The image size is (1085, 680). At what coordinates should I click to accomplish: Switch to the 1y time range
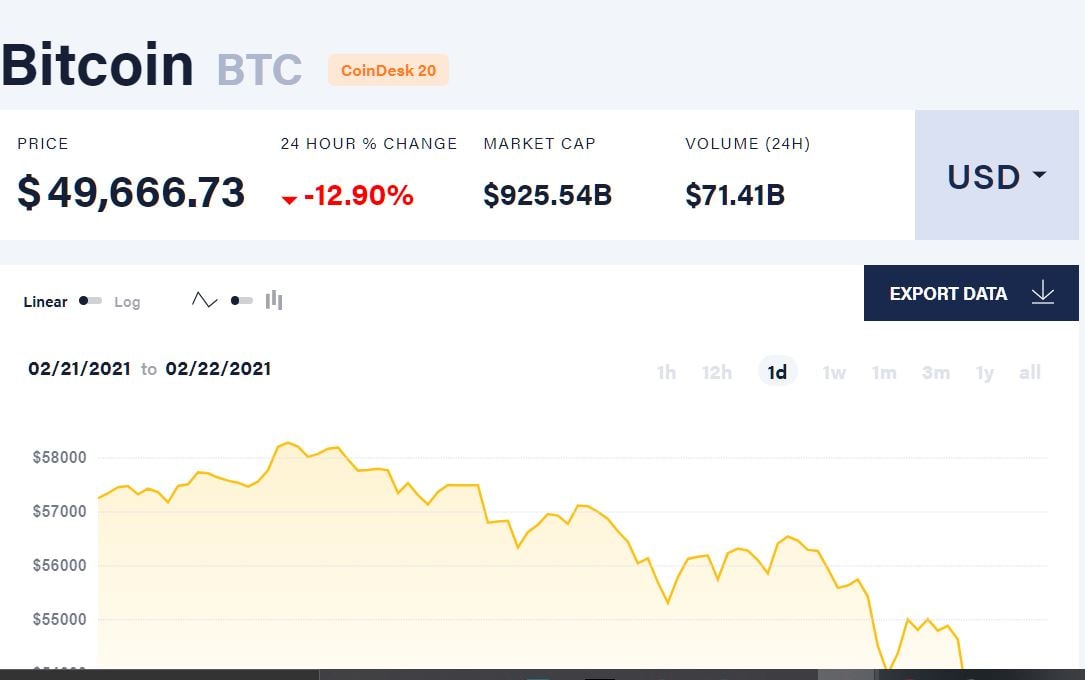point(985,373)
